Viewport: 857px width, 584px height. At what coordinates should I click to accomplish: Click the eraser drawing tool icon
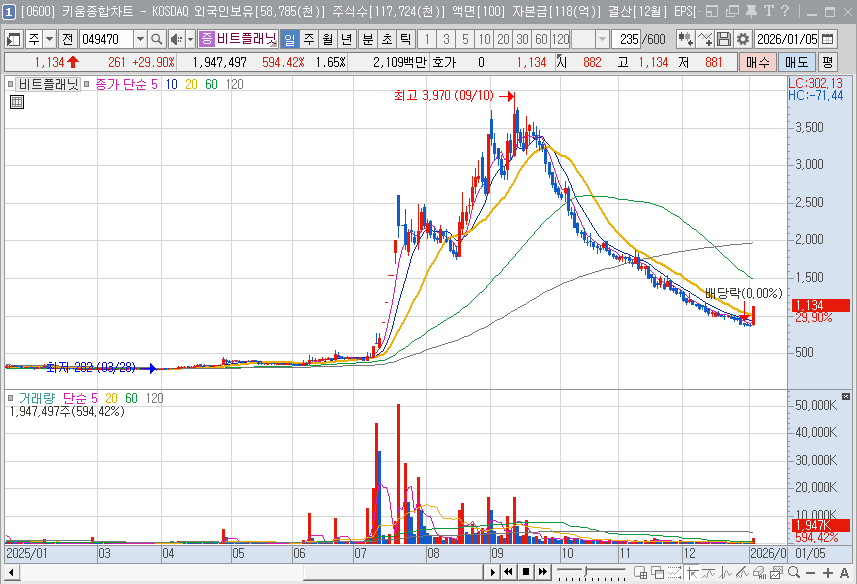point(759,573)
